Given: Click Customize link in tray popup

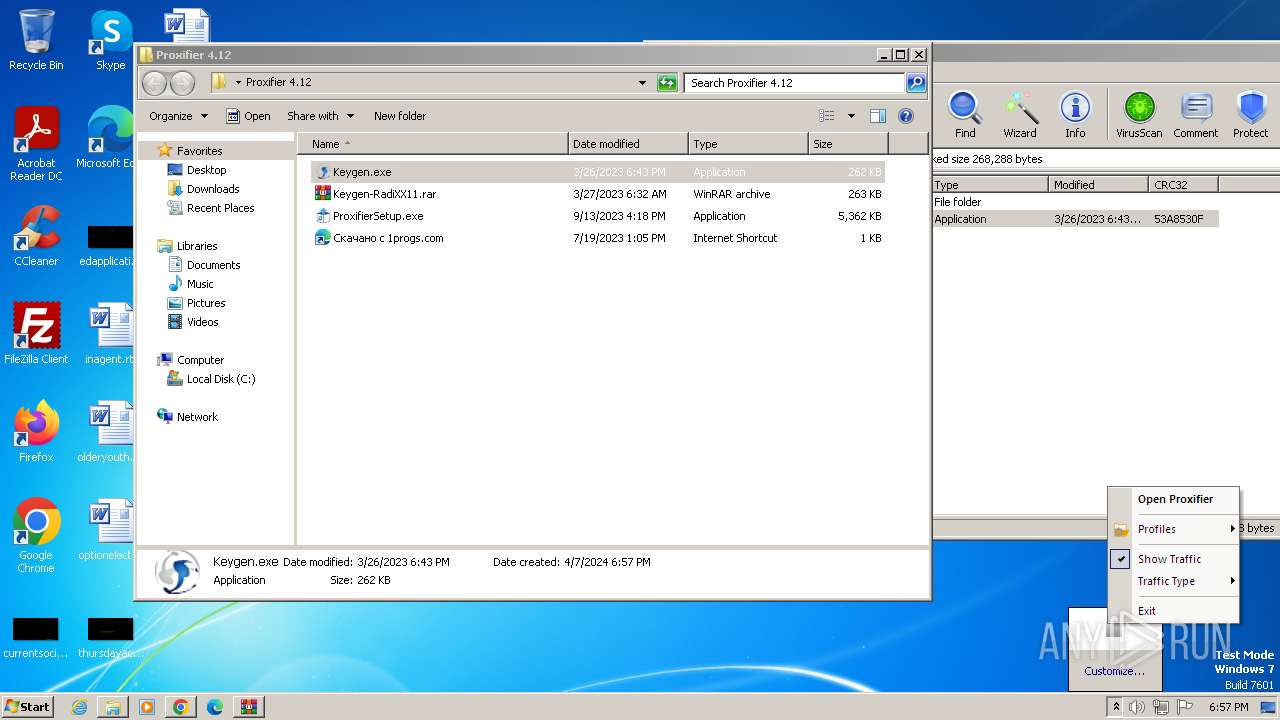Looking at the screenshot, I should tap(1115, 671).
